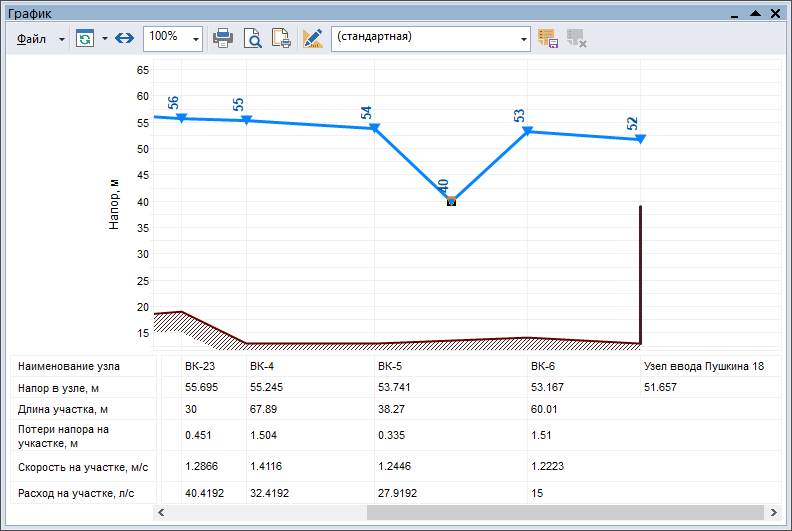Screen dimensions: 792x531
Task: Expand the arrow next to Файл
Action: pos(62,39)
